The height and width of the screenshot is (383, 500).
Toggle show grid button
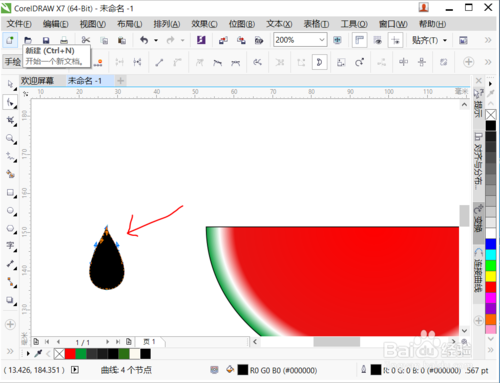click(x=378, y=40)
